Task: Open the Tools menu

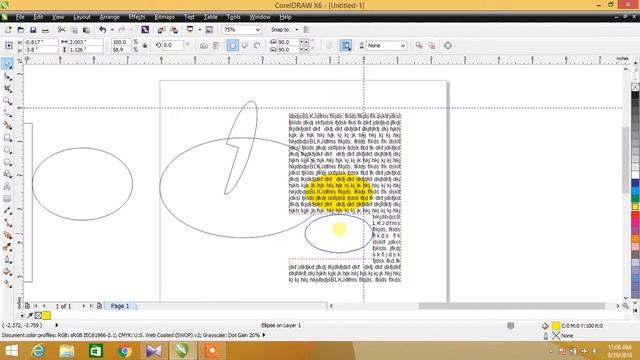Action: [x=233, y=17]
